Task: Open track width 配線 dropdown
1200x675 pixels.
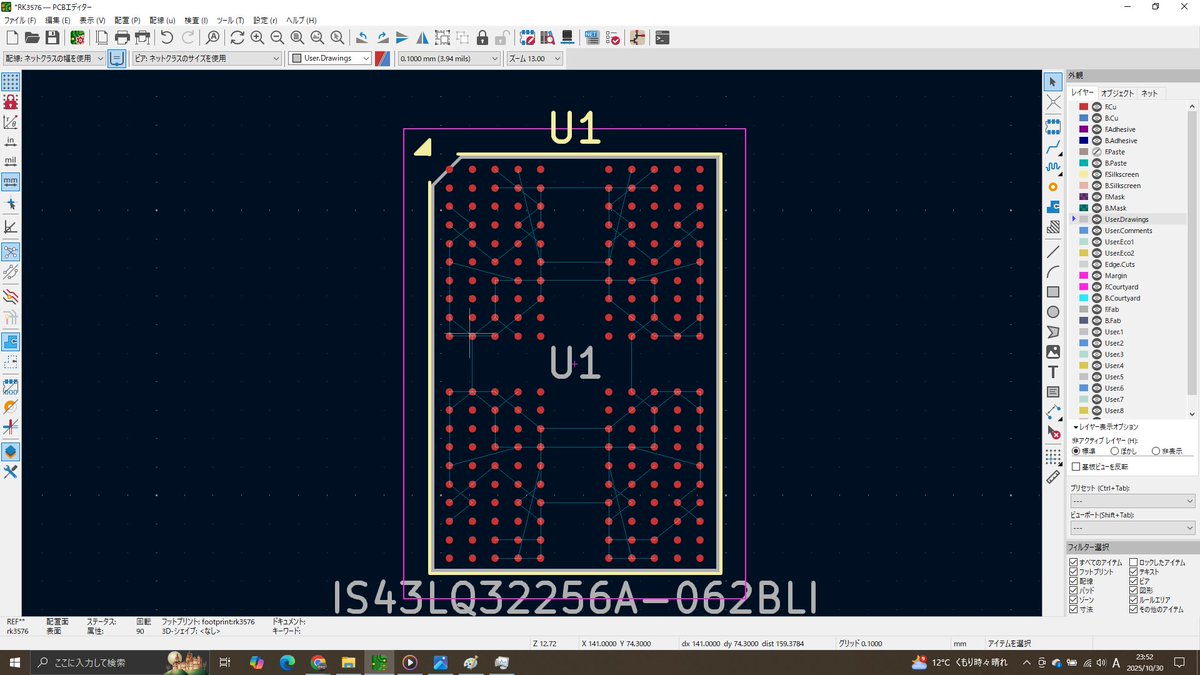Action: pos(55,58)
